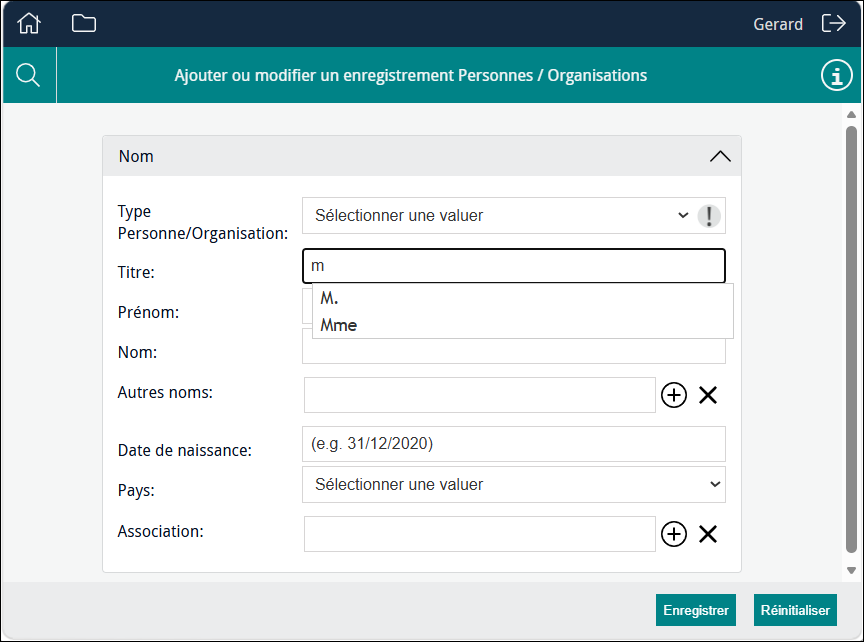Add another Association entry
This screenshot has width=864, height=642.
click(x=673, y=534)
